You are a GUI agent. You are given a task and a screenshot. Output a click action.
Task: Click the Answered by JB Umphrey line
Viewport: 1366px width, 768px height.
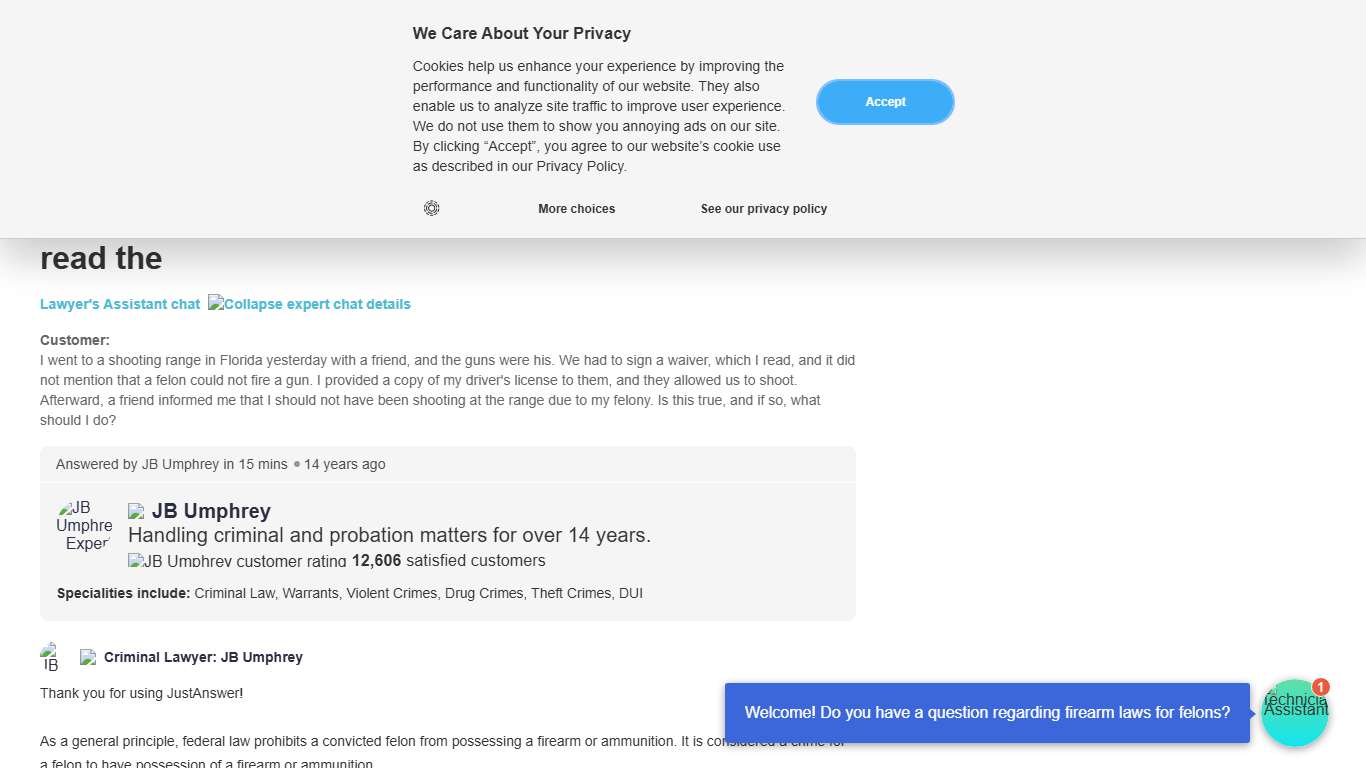(220, 464)
